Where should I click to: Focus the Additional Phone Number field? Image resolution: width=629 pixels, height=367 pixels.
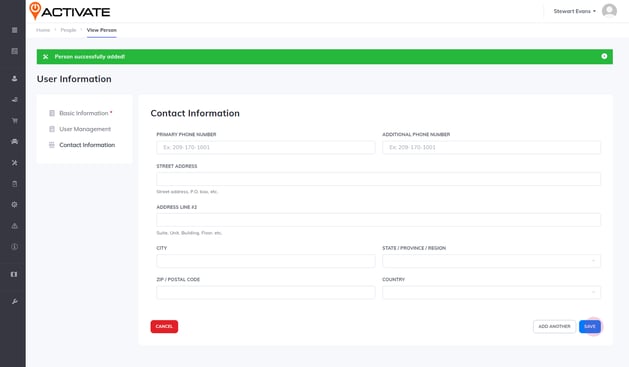coord(491,147)
